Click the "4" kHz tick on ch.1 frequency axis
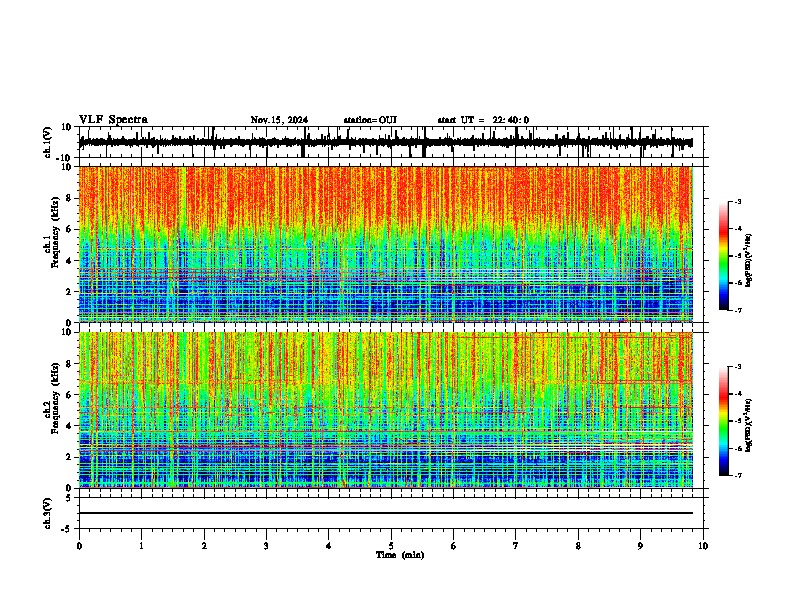This screenshot has height=612, width=792. (x=70, y=261)
